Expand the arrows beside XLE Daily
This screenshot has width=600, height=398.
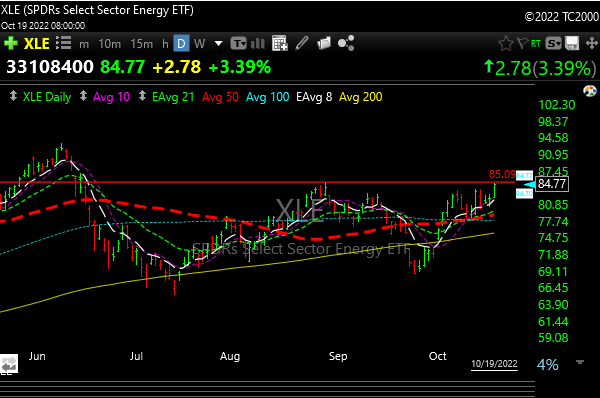(x=13, y=96)
